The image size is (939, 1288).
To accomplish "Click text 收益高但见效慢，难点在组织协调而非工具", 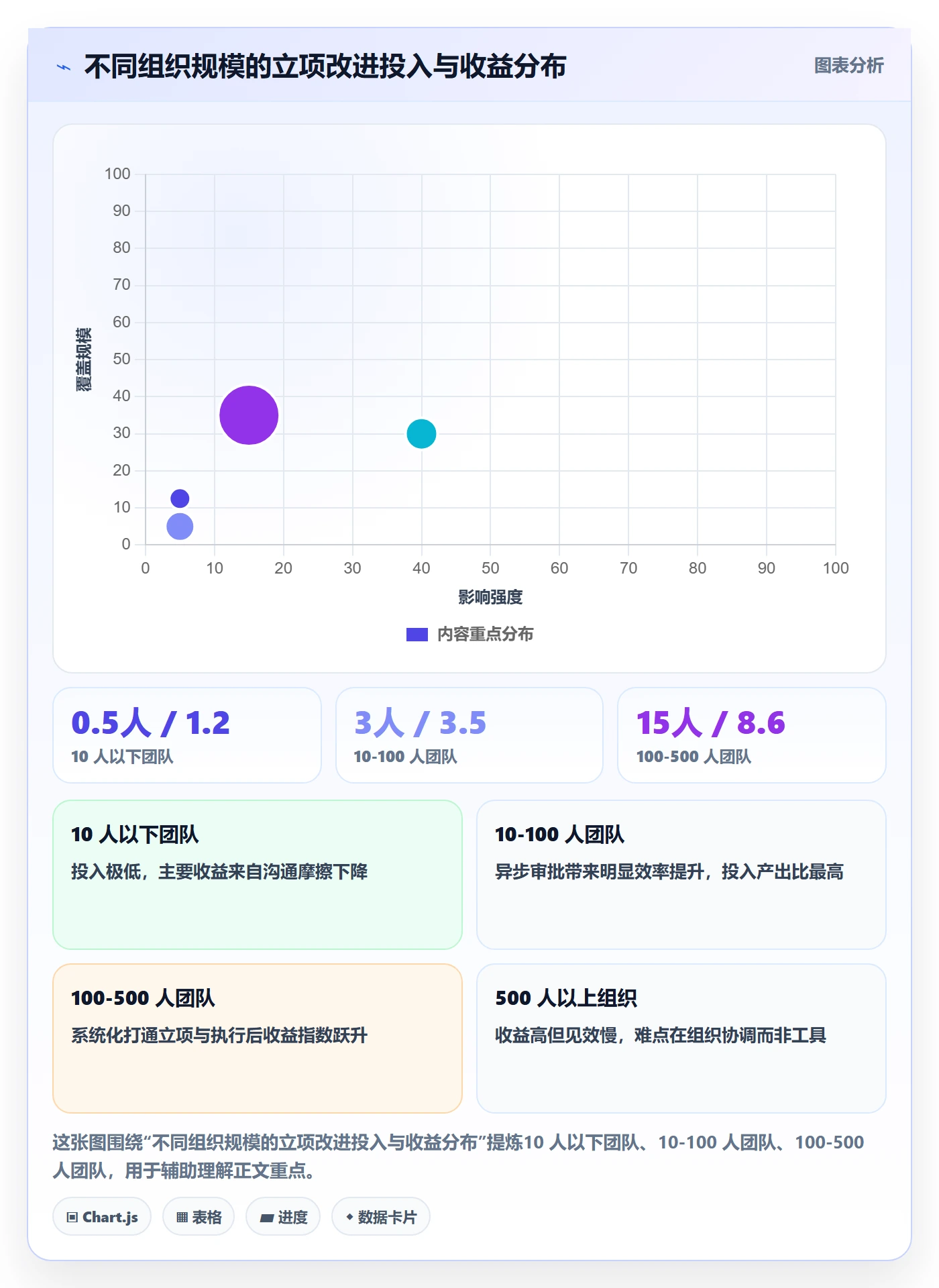I will point(661,1035).
